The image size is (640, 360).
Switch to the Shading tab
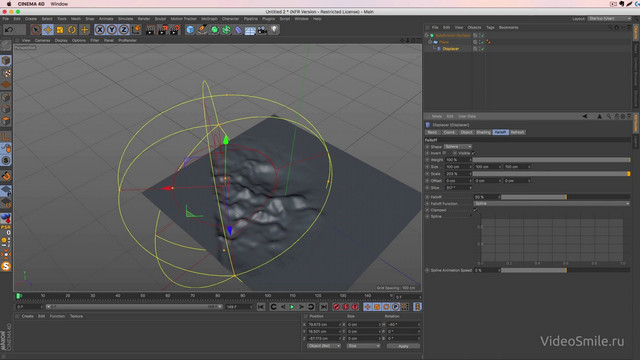point(483,132)
